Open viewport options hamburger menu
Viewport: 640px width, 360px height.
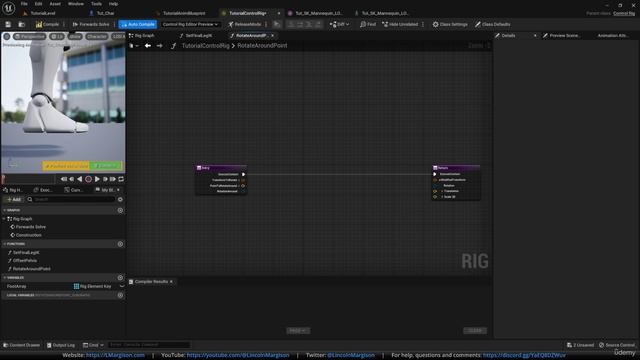point(7,36)
